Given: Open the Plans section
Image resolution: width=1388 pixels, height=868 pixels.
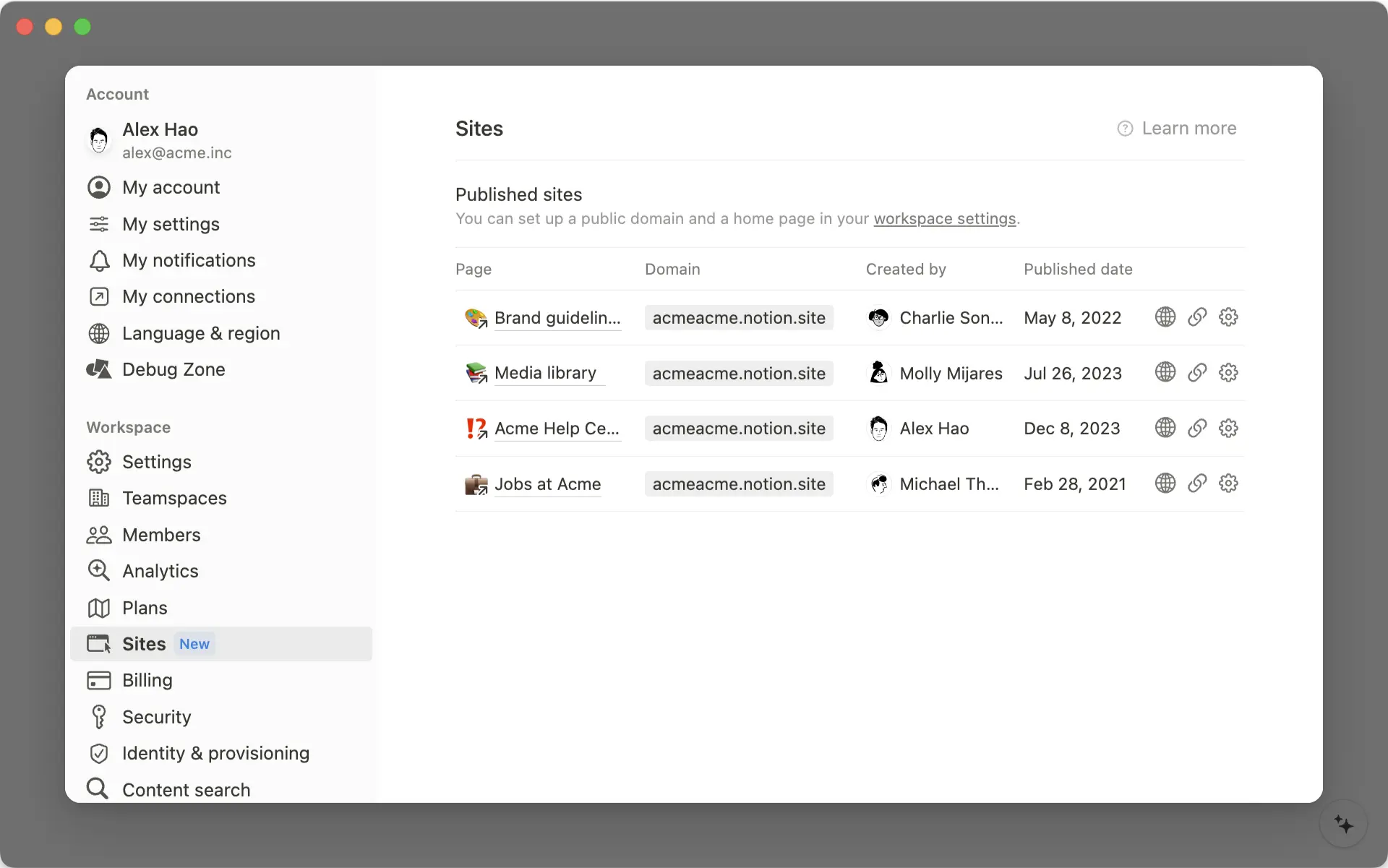Looking at the screenshot, I should pos(145,607).
